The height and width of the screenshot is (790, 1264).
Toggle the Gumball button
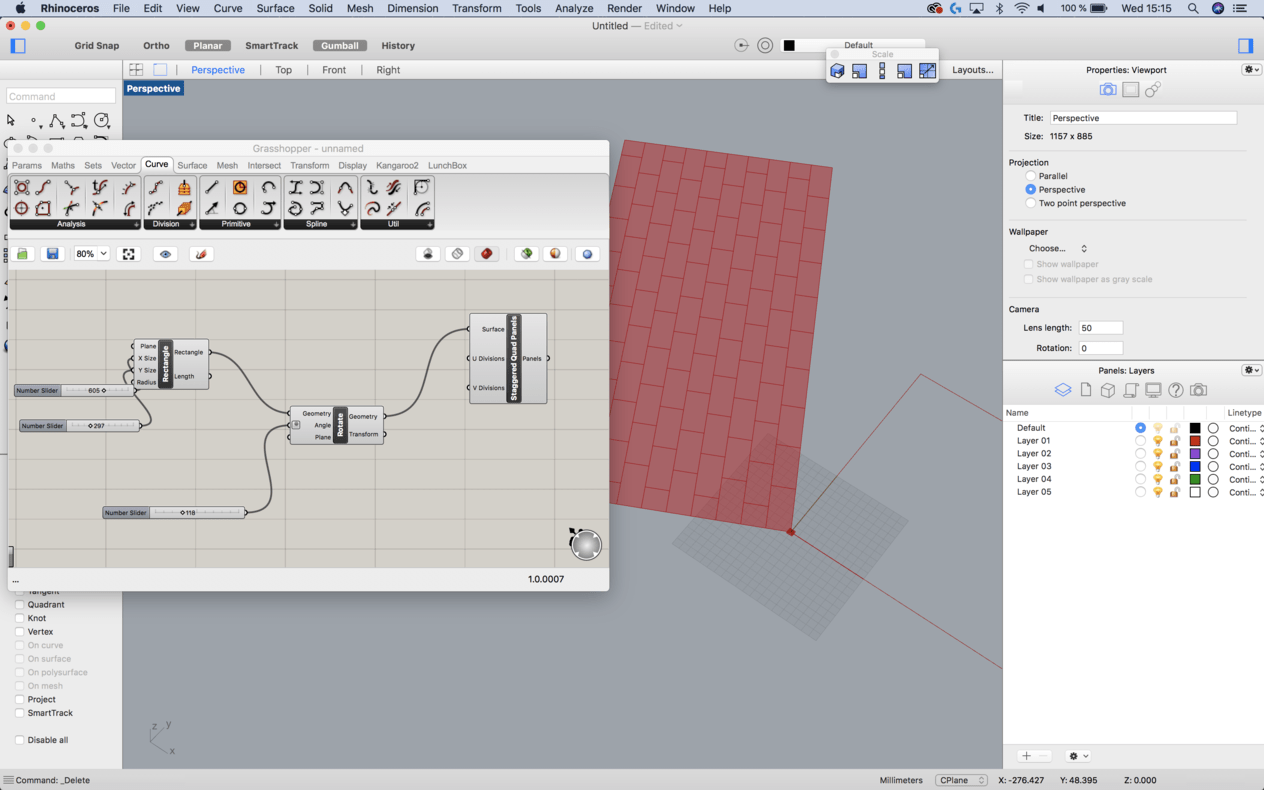(340, 46)
